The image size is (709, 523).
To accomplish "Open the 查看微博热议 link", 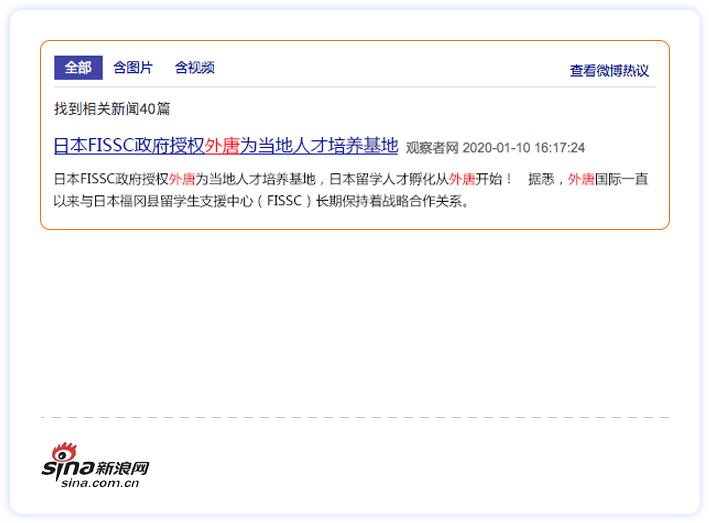I will (609, 70).
